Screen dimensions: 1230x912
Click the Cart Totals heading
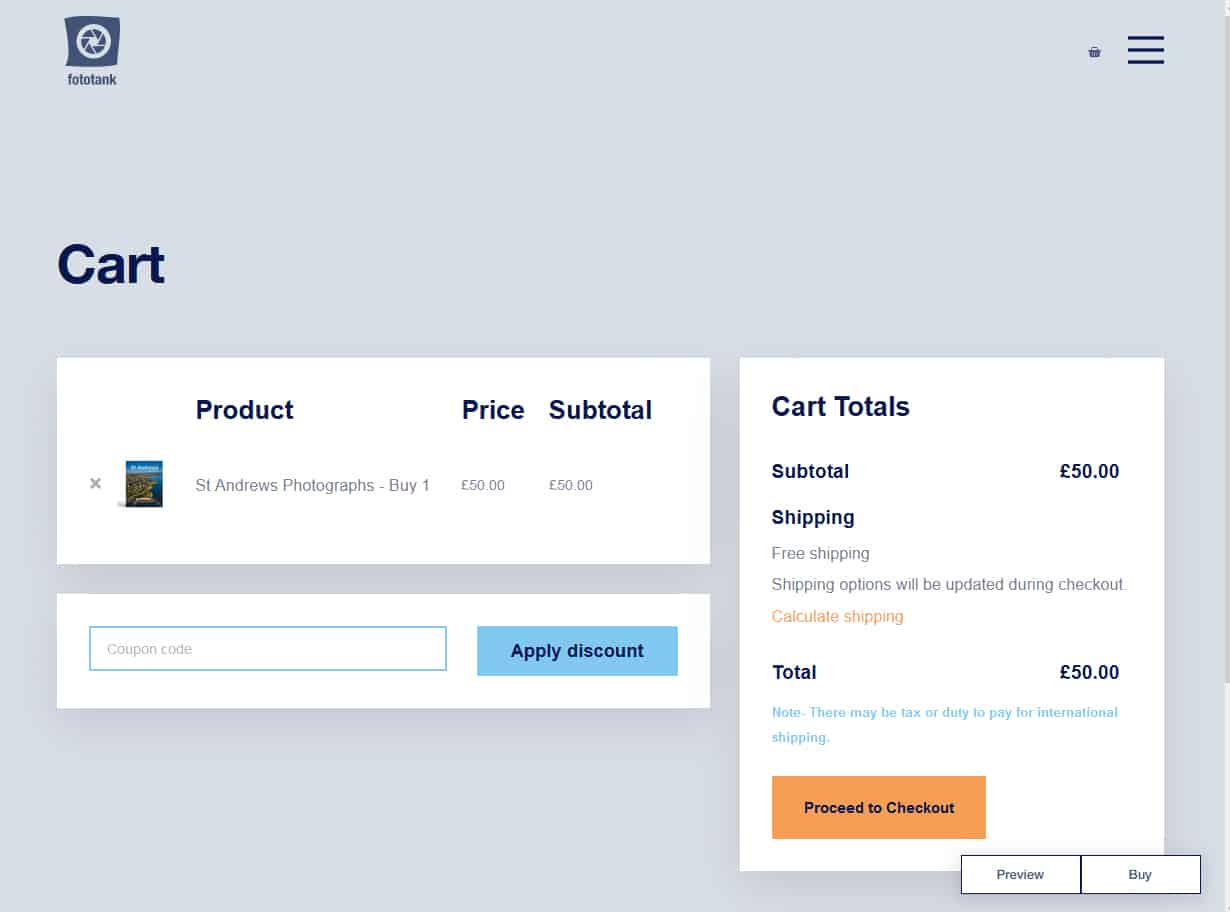point(840,407)
